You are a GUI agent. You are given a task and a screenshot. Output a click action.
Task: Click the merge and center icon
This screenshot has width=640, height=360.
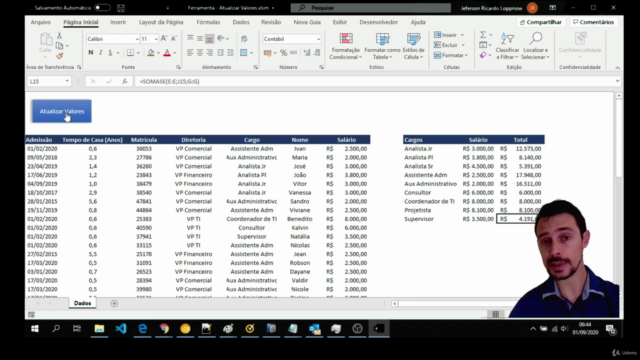pos(244,53)
